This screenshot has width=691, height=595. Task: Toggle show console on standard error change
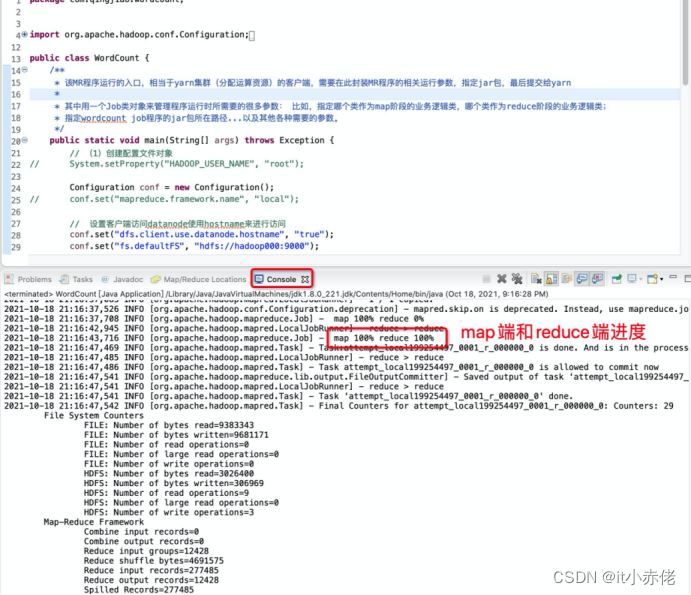598,279
